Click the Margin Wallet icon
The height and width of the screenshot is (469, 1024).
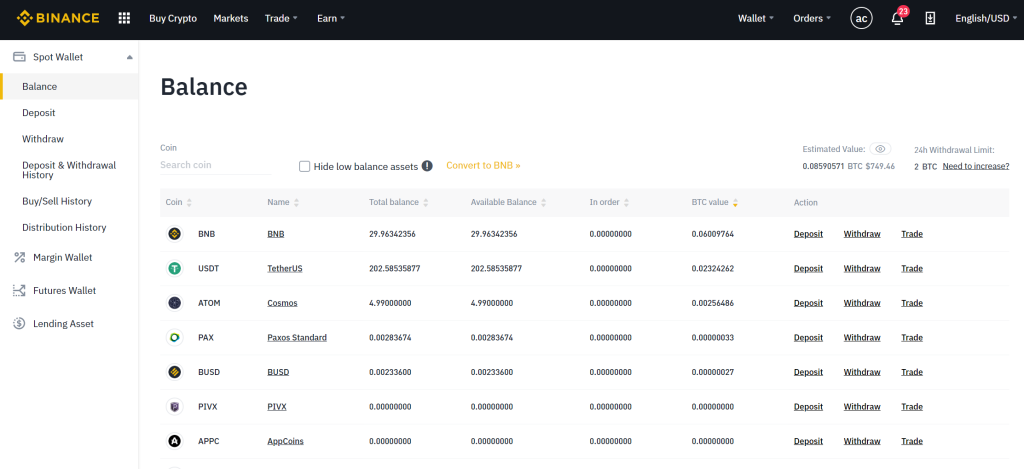tap(20, 257)
